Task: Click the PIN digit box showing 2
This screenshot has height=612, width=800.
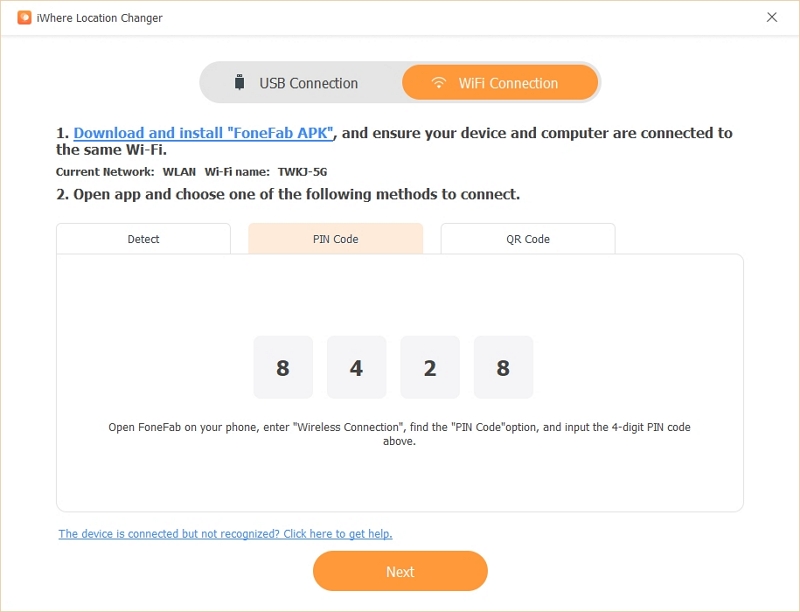Action: point(430,367)
